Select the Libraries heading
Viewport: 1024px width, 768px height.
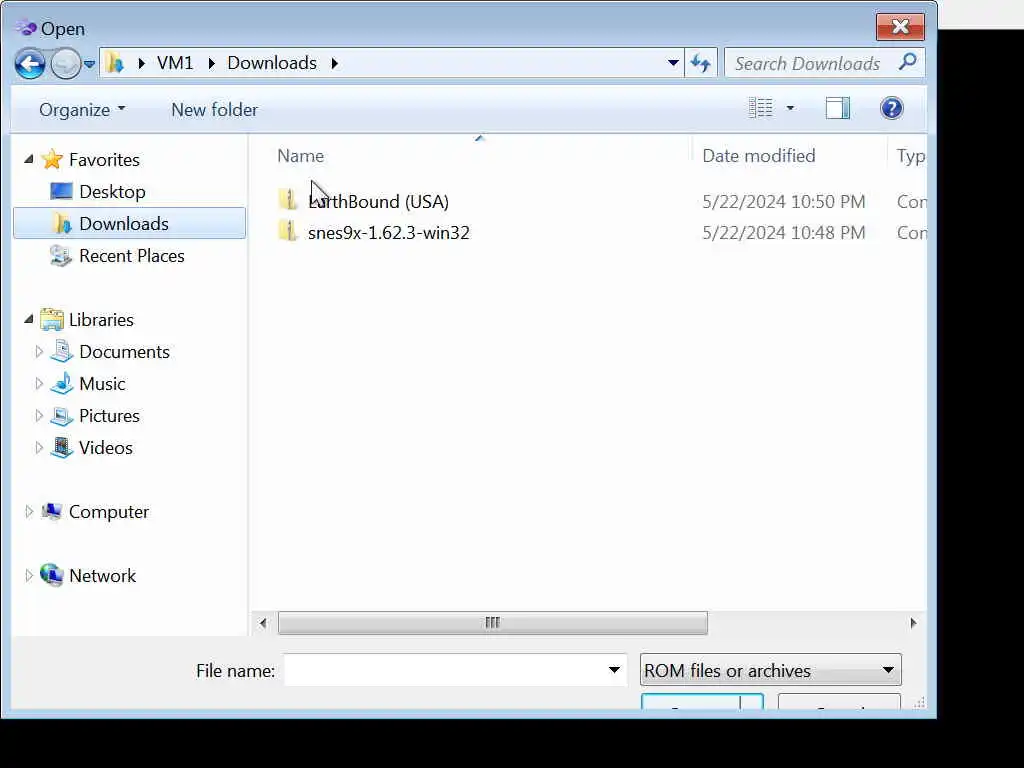point(87,319)
